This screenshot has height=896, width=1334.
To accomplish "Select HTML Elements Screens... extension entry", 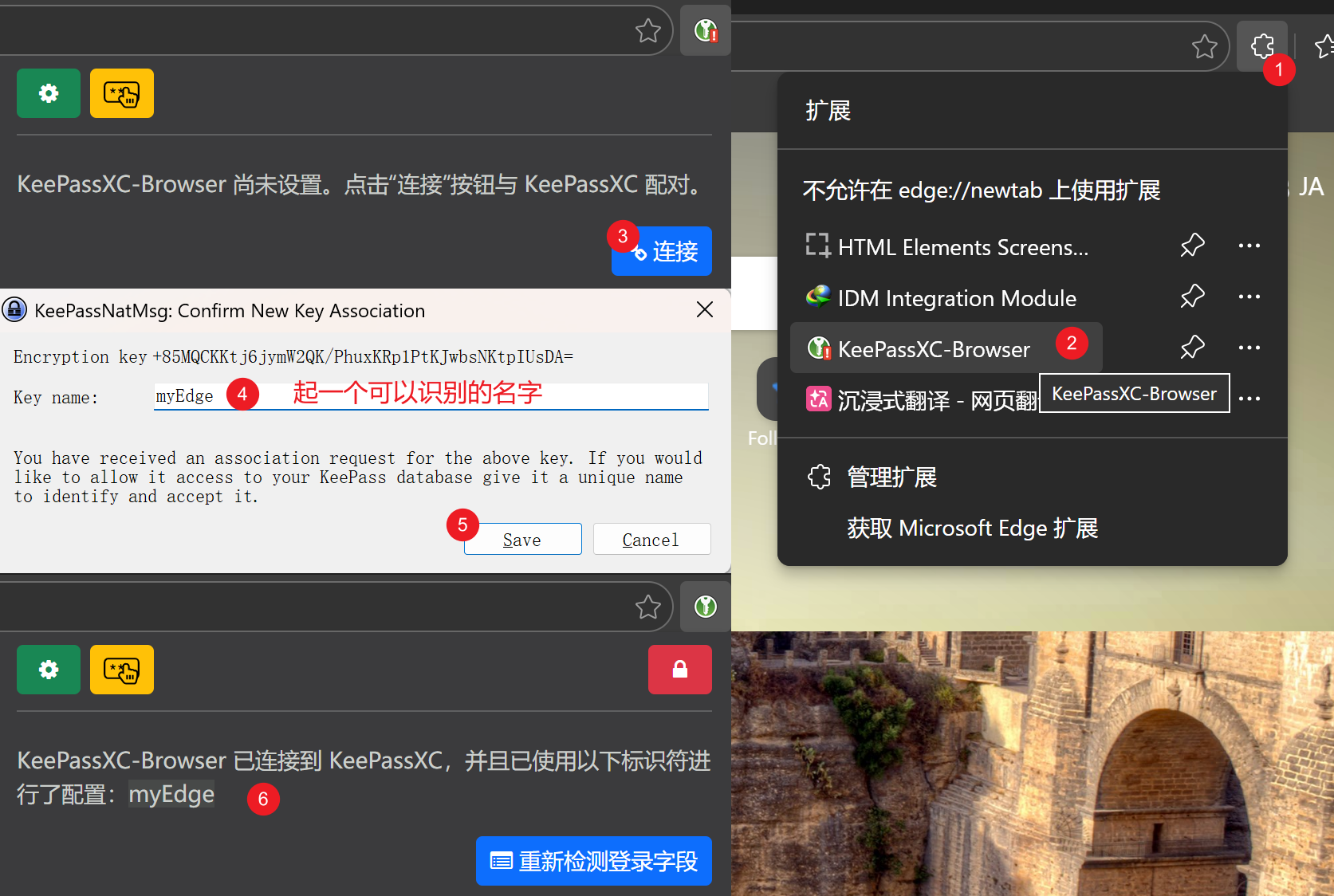I will (946, 247).
